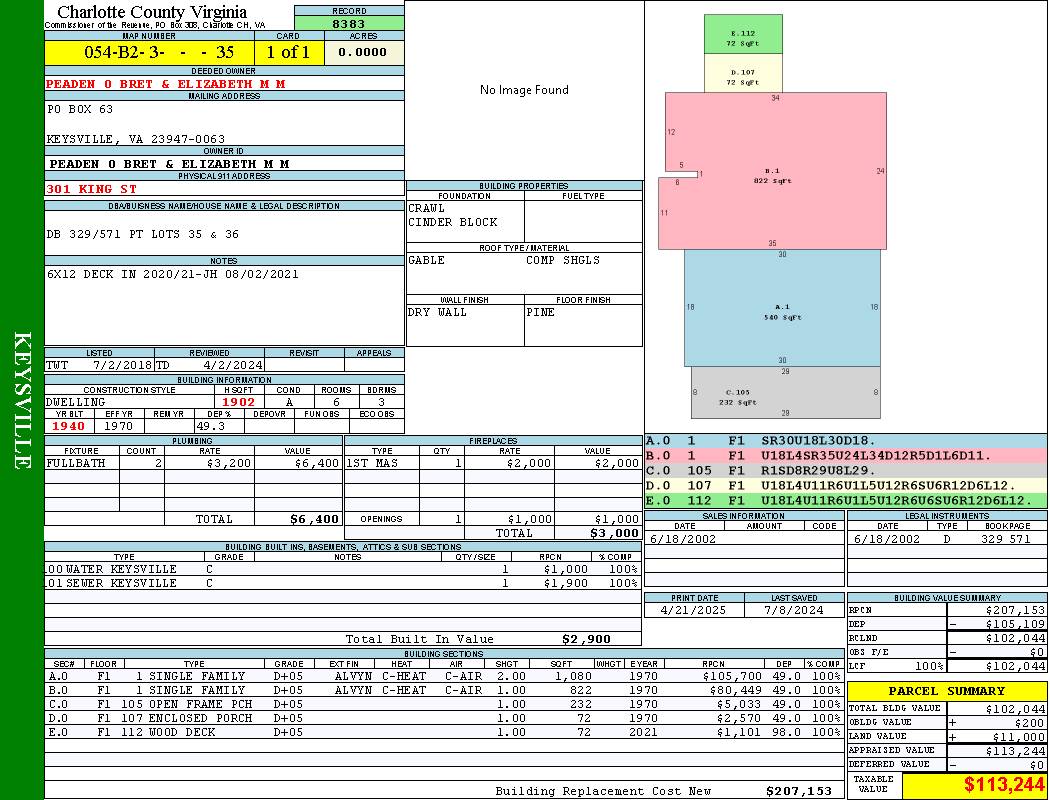The width and height of the screenshot is (1050, 800).
Task: Click the green E.112 deck sketch section
Action: (x=743, y=34)
